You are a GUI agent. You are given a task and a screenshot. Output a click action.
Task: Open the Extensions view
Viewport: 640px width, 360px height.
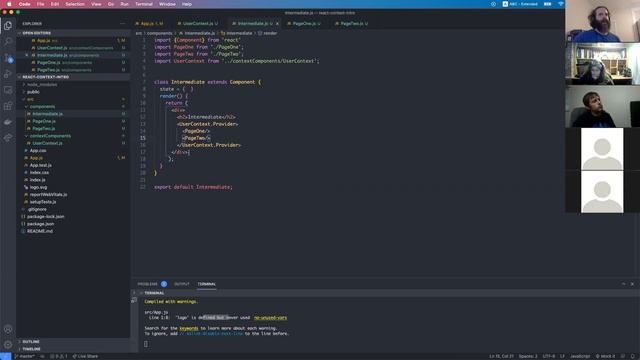click(x=8, y=106)
